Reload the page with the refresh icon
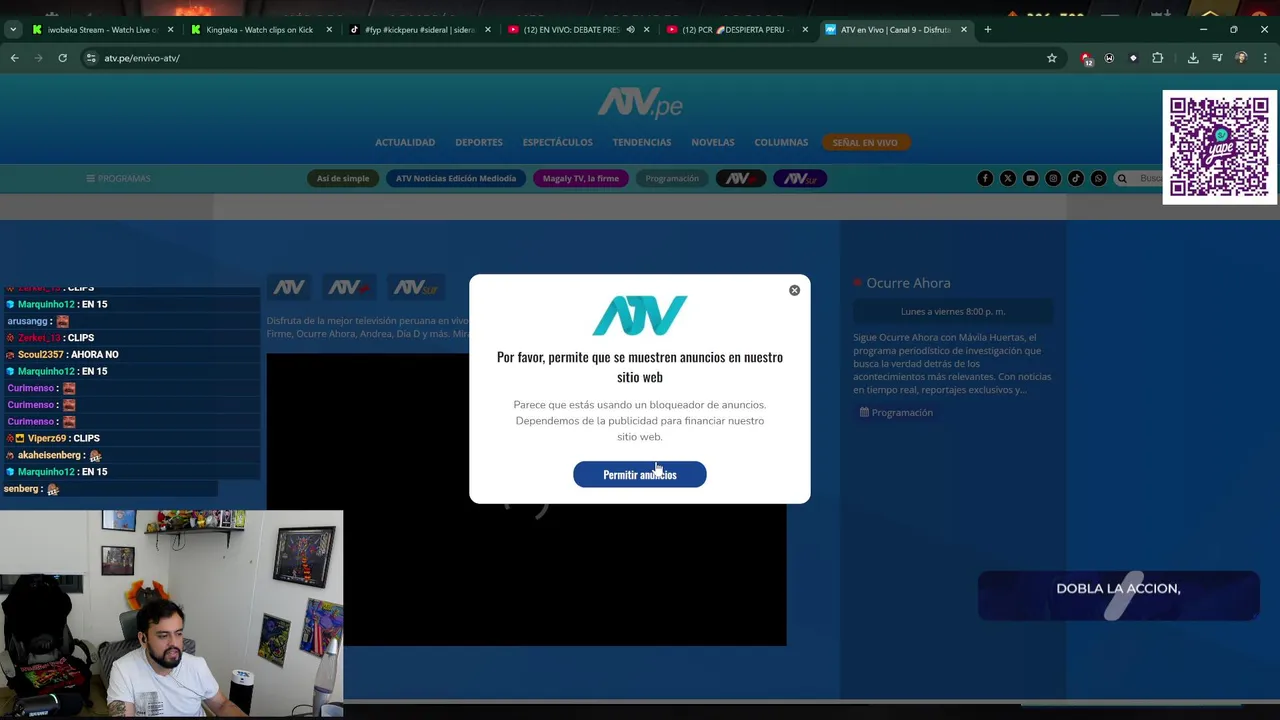The width and height of the screenshot is (1280, 720). coord(62,58)
